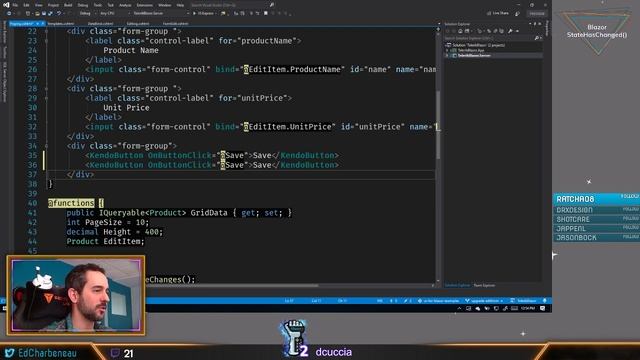Screen dimensions: 640x360
Task: Click the git repository name in status bar
Action: (x=439, y=301)
